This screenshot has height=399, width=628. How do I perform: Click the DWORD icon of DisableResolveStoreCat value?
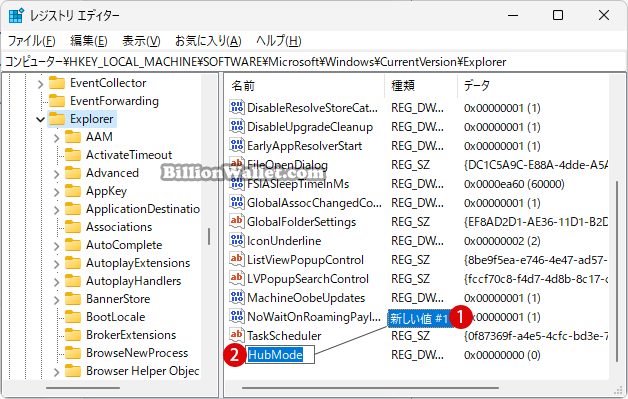pos(237,107)
